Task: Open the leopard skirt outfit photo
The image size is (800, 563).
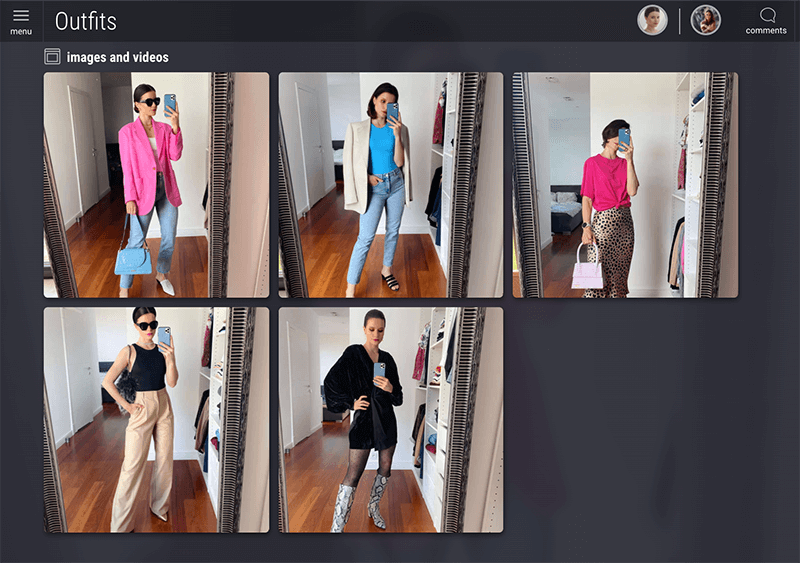Action: [x=626, y=185]
